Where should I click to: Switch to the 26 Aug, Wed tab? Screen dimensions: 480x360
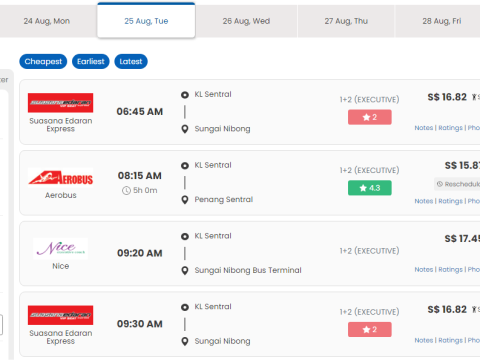(x=246, y=21)
